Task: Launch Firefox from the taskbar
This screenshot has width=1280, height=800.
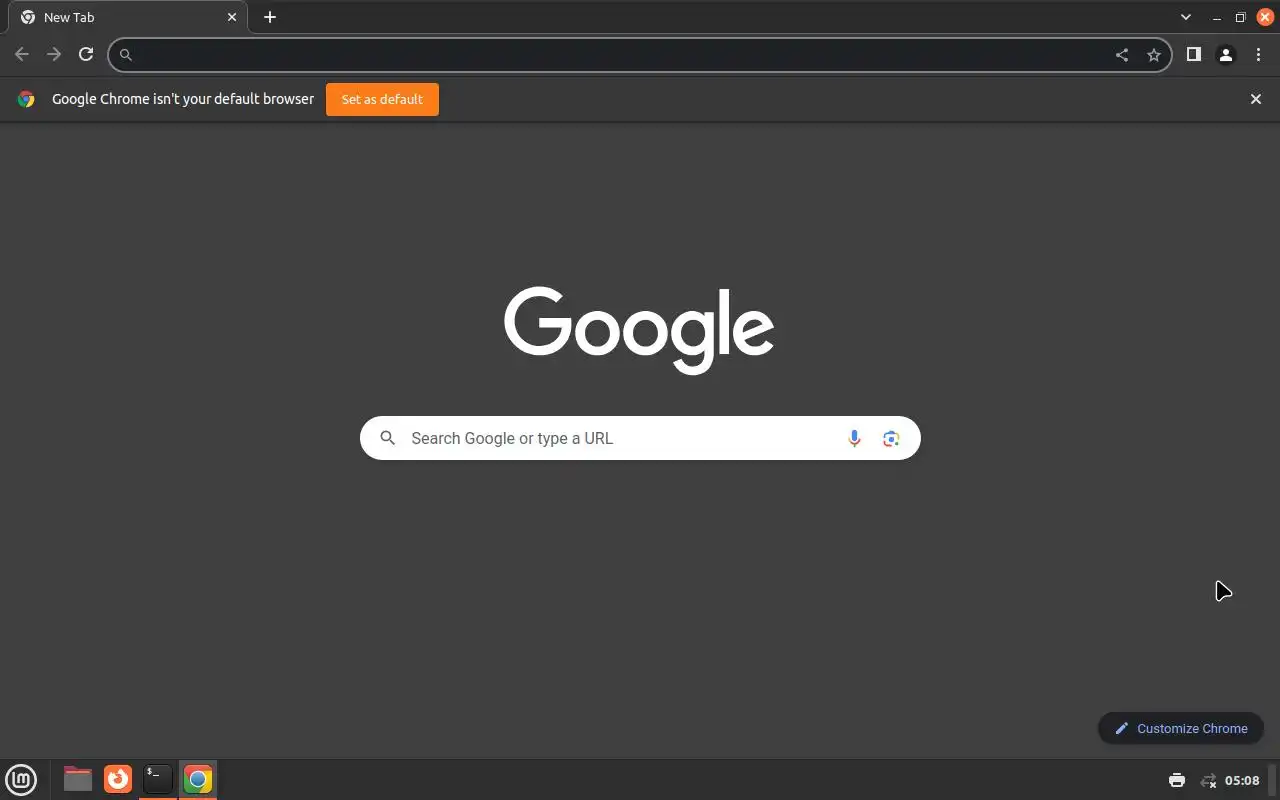Action: [118, 779]
